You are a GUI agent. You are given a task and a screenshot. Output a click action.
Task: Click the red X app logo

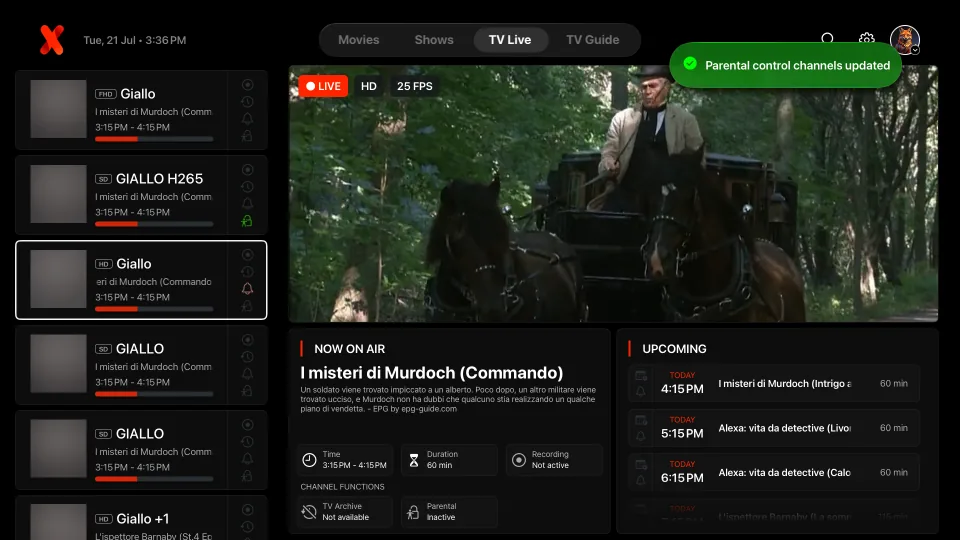coord(52,40)
